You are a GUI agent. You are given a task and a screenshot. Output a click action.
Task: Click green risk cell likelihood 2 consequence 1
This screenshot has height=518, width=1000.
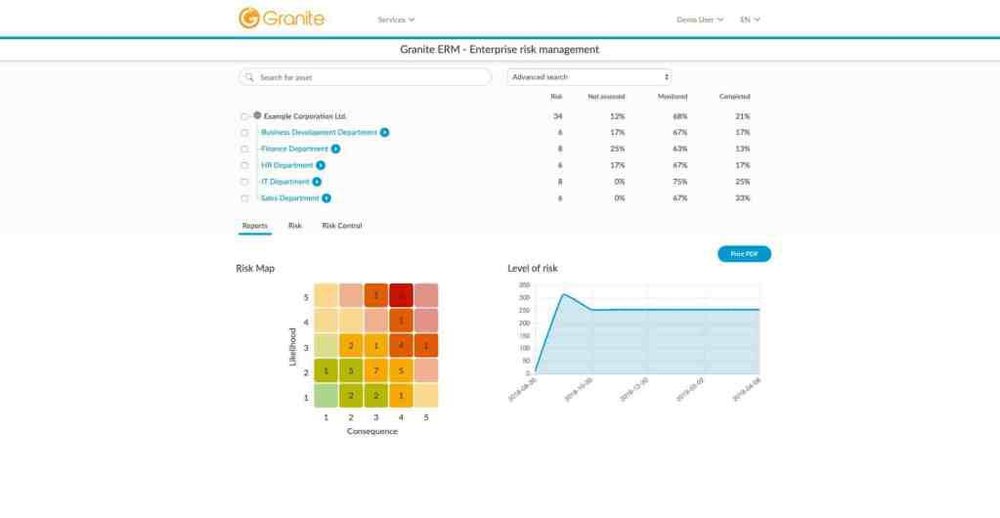coord(326,371)
